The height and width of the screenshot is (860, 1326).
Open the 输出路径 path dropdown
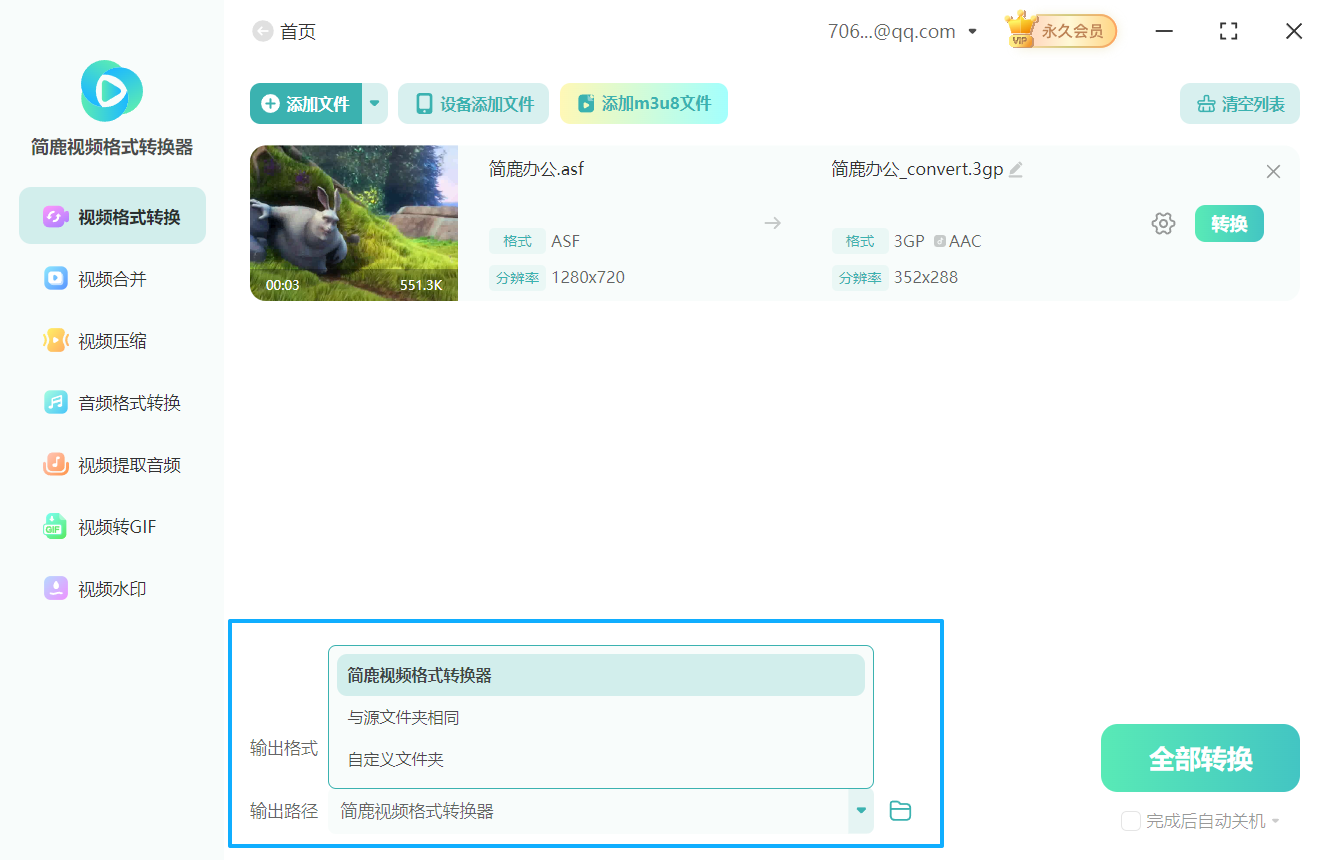pyautogui.click(x=859, y=811)
